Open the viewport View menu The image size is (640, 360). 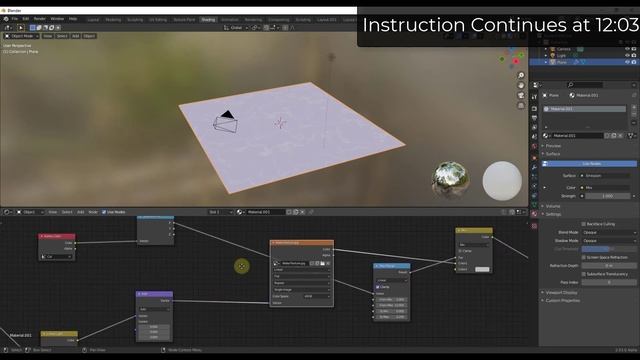[48, 36]
